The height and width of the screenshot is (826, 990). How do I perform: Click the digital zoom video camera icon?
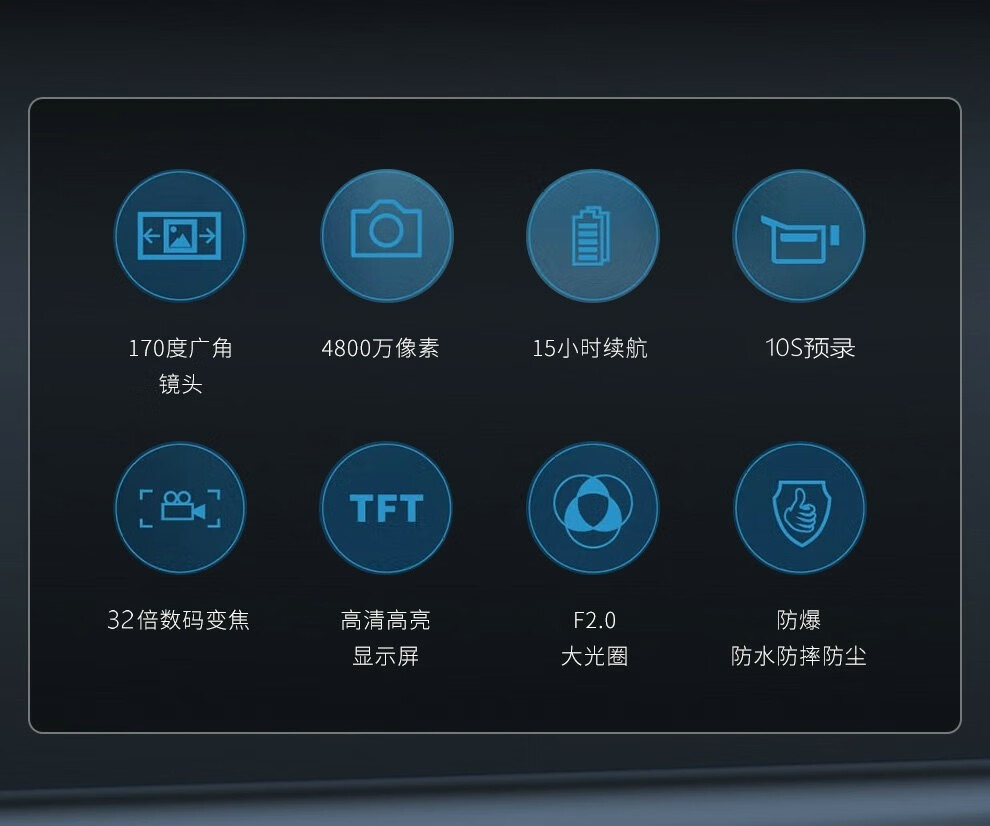[180, 508]
